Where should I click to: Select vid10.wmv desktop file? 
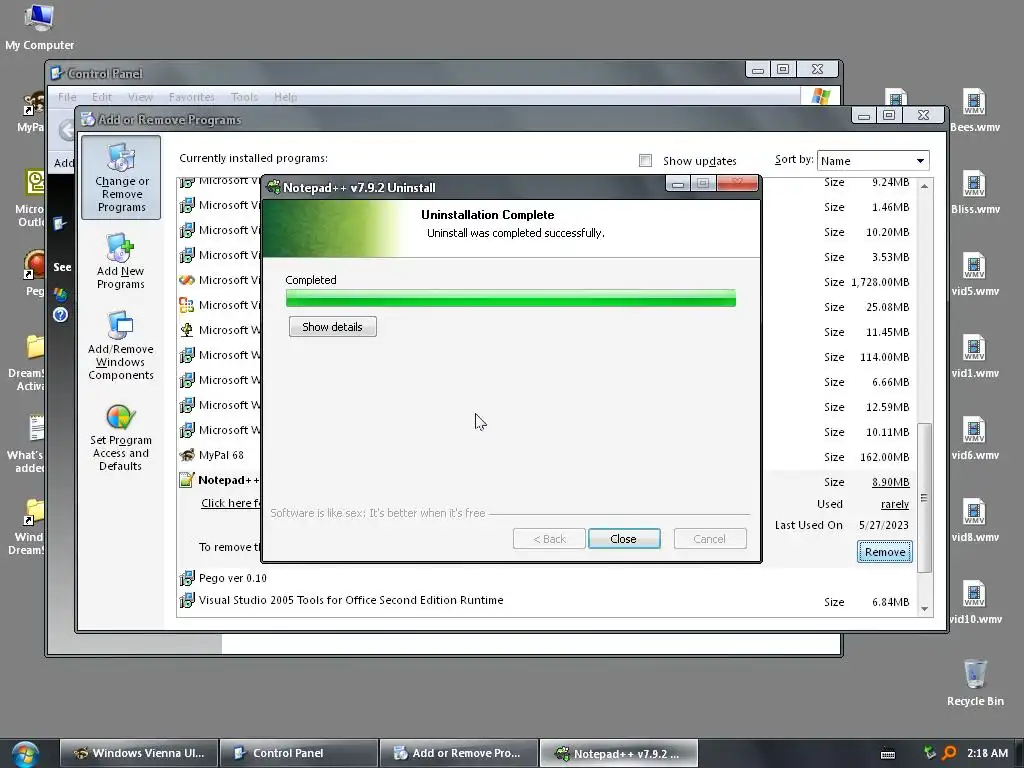(x=974, y=602)
